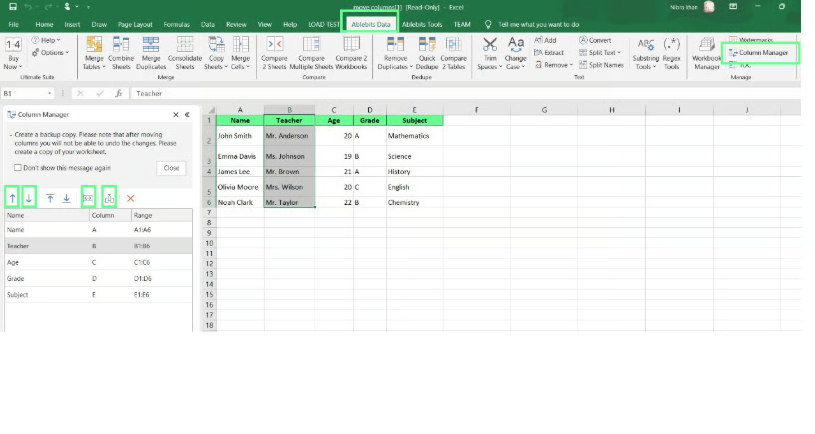Click the Column Manager button in ribbon
The width and height of the screenshot is (815, 434).
pos(764,52)
